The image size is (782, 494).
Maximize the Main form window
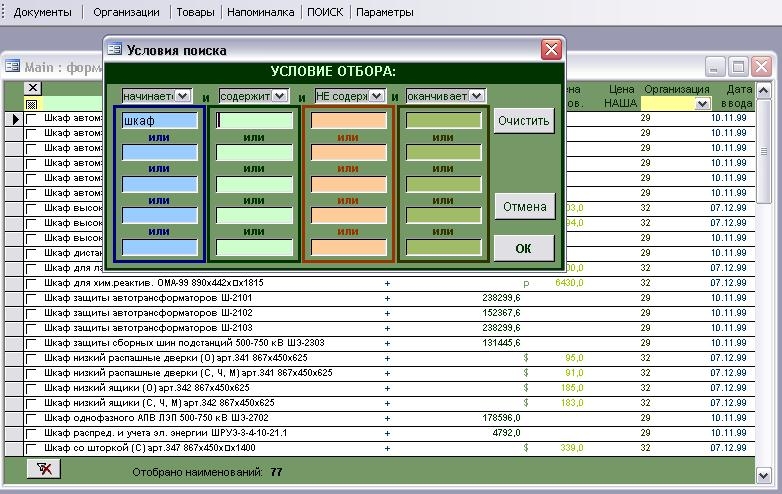[x=738, y=66]
